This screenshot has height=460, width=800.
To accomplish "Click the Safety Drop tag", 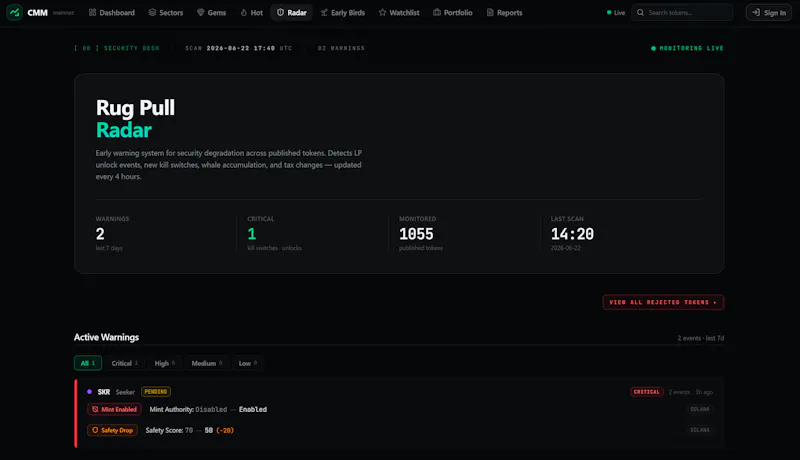I will pyautogui.click(x=112, y=430).
